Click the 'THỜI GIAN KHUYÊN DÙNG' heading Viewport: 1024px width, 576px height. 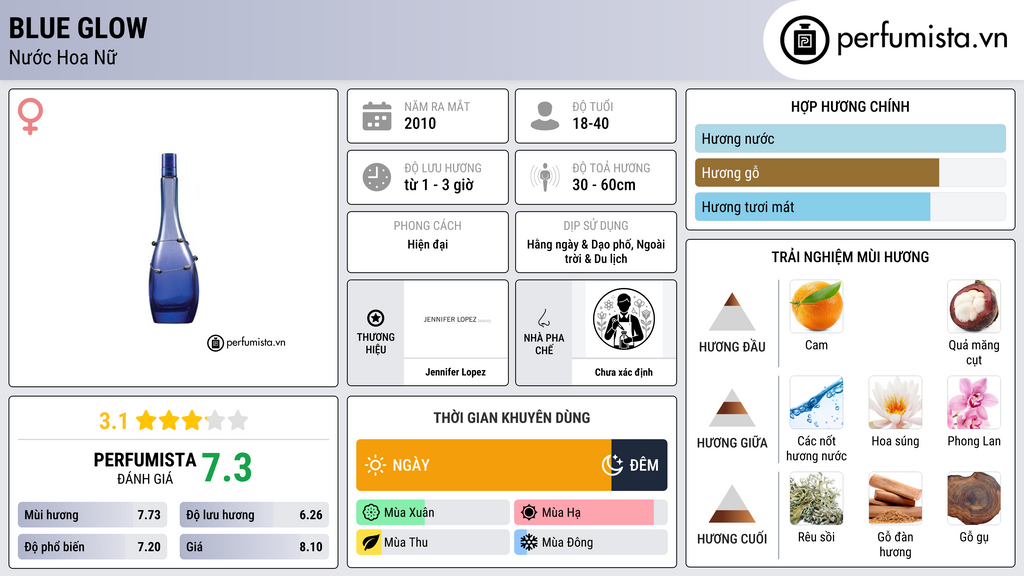pos(512,418)
